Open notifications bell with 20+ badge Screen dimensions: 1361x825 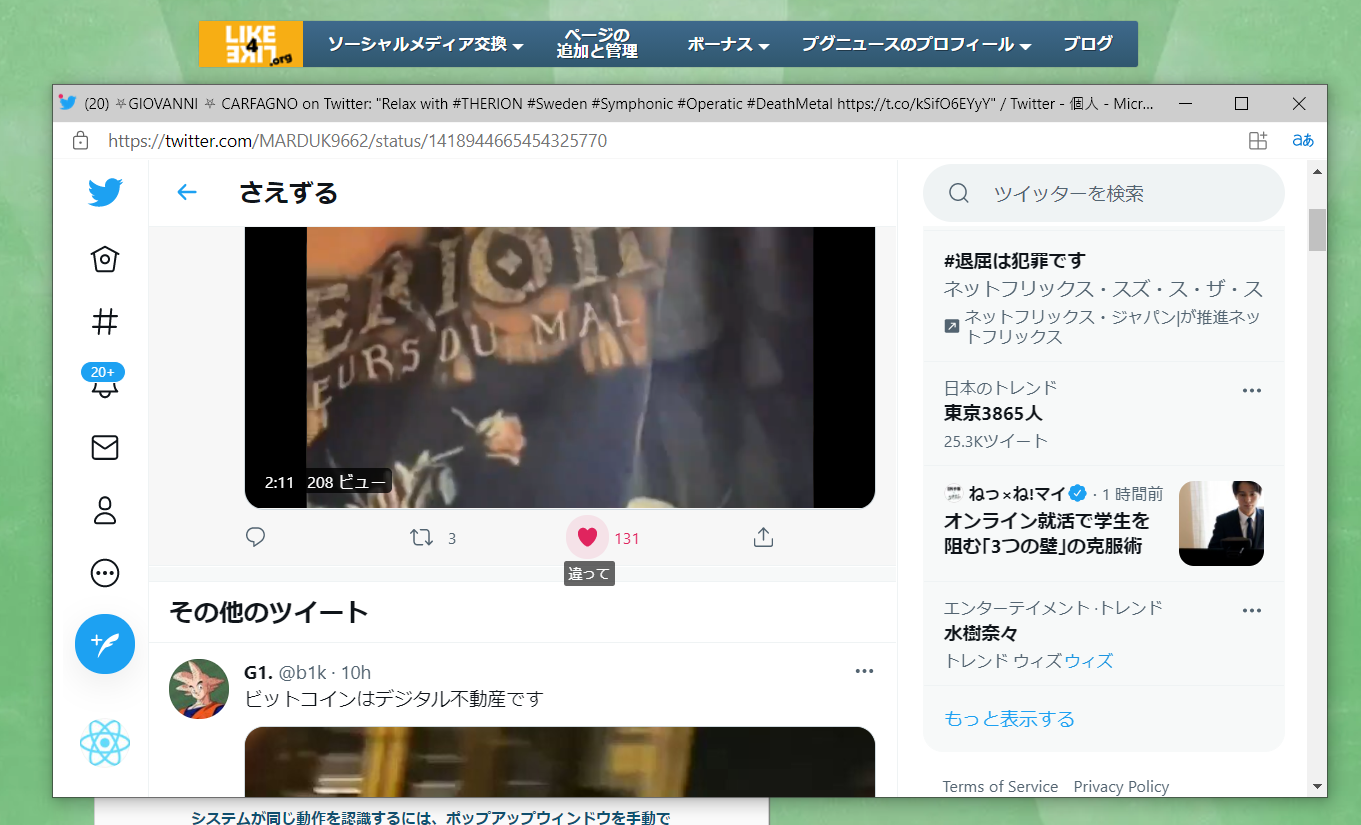(104, 381)
